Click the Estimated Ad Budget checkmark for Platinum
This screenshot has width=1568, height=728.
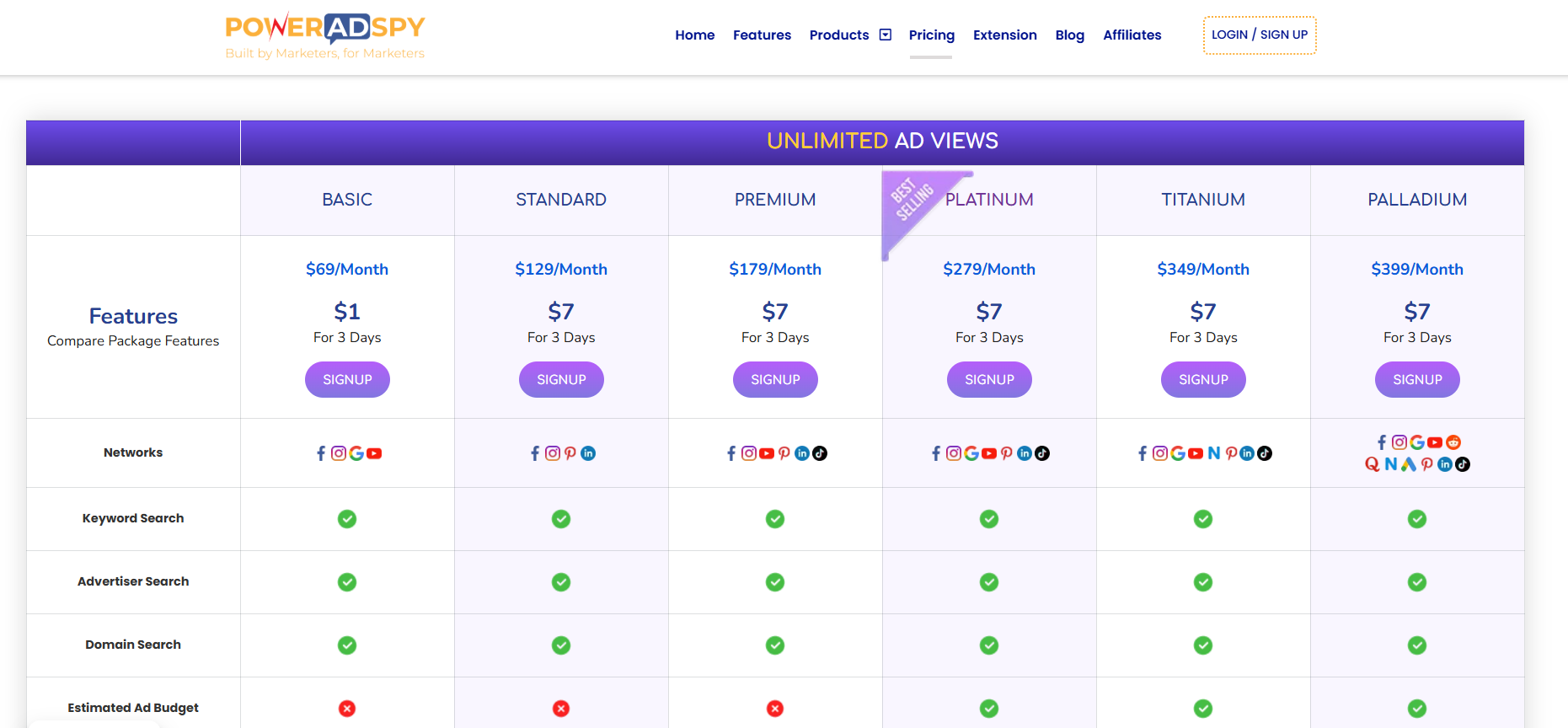click(x=989, y=709)
